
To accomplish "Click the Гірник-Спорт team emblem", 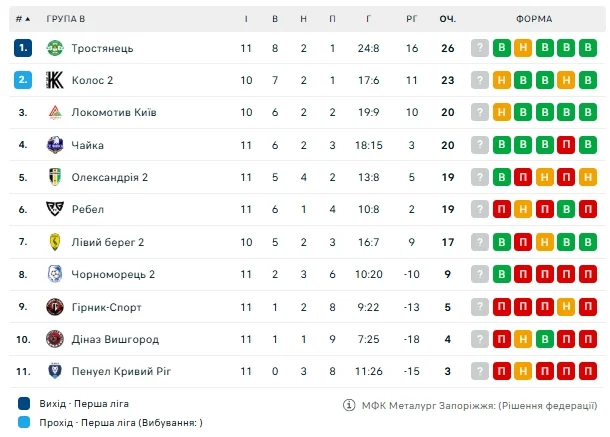I will click(55, 307).
